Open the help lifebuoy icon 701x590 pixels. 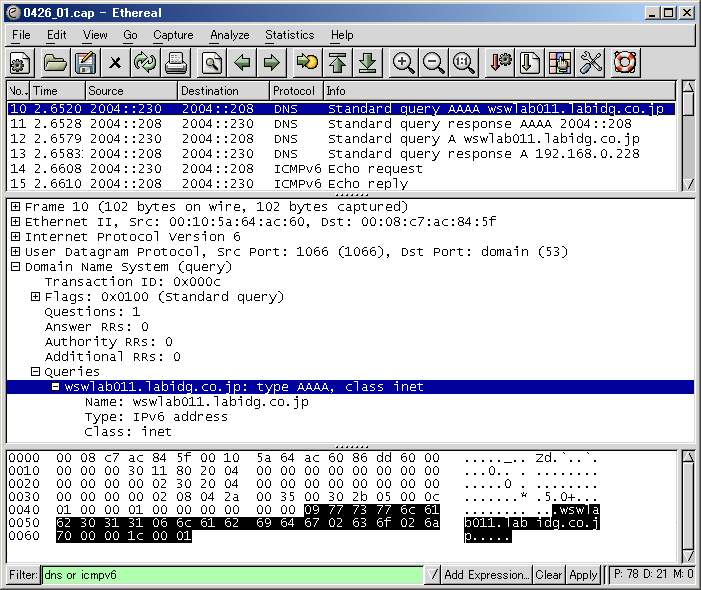[x=625, y=63]
